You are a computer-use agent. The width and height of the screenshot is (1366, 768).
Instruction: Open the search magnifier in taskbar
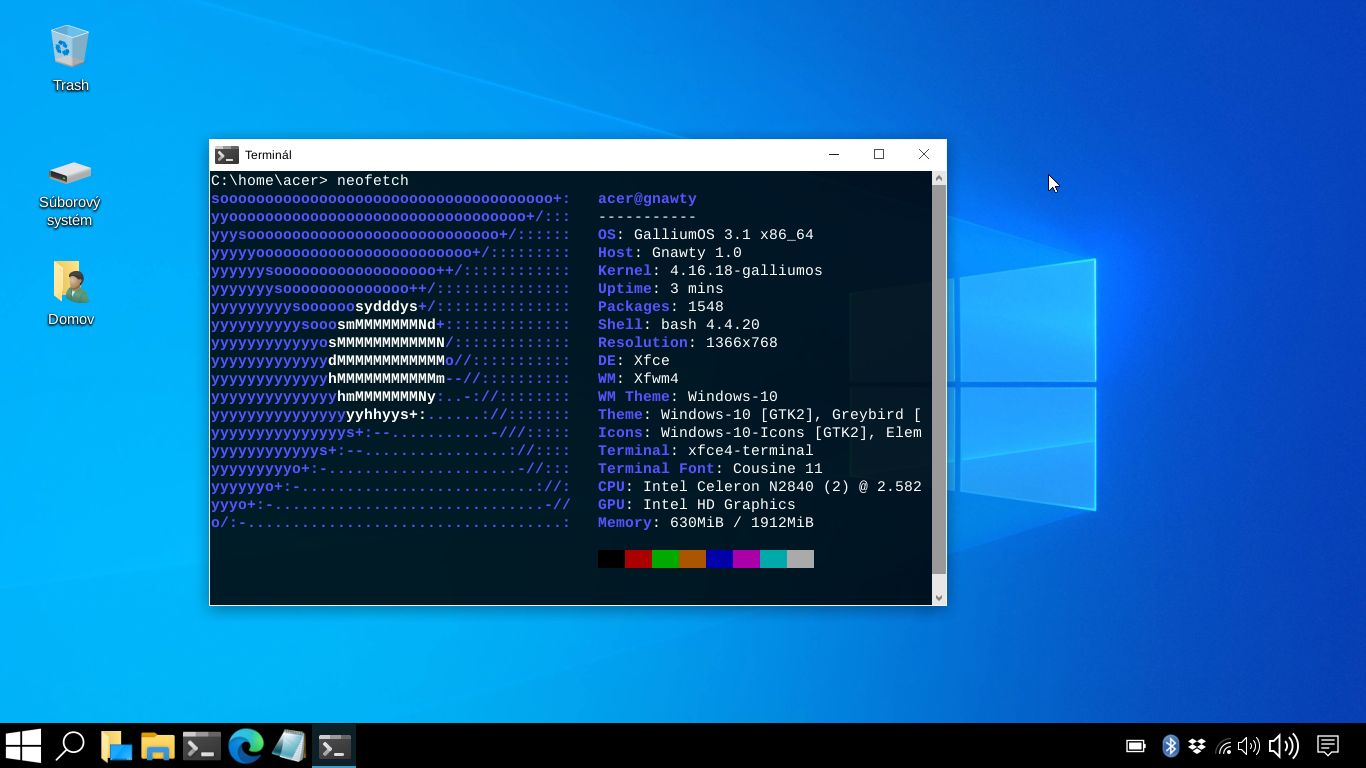(70, 746)
